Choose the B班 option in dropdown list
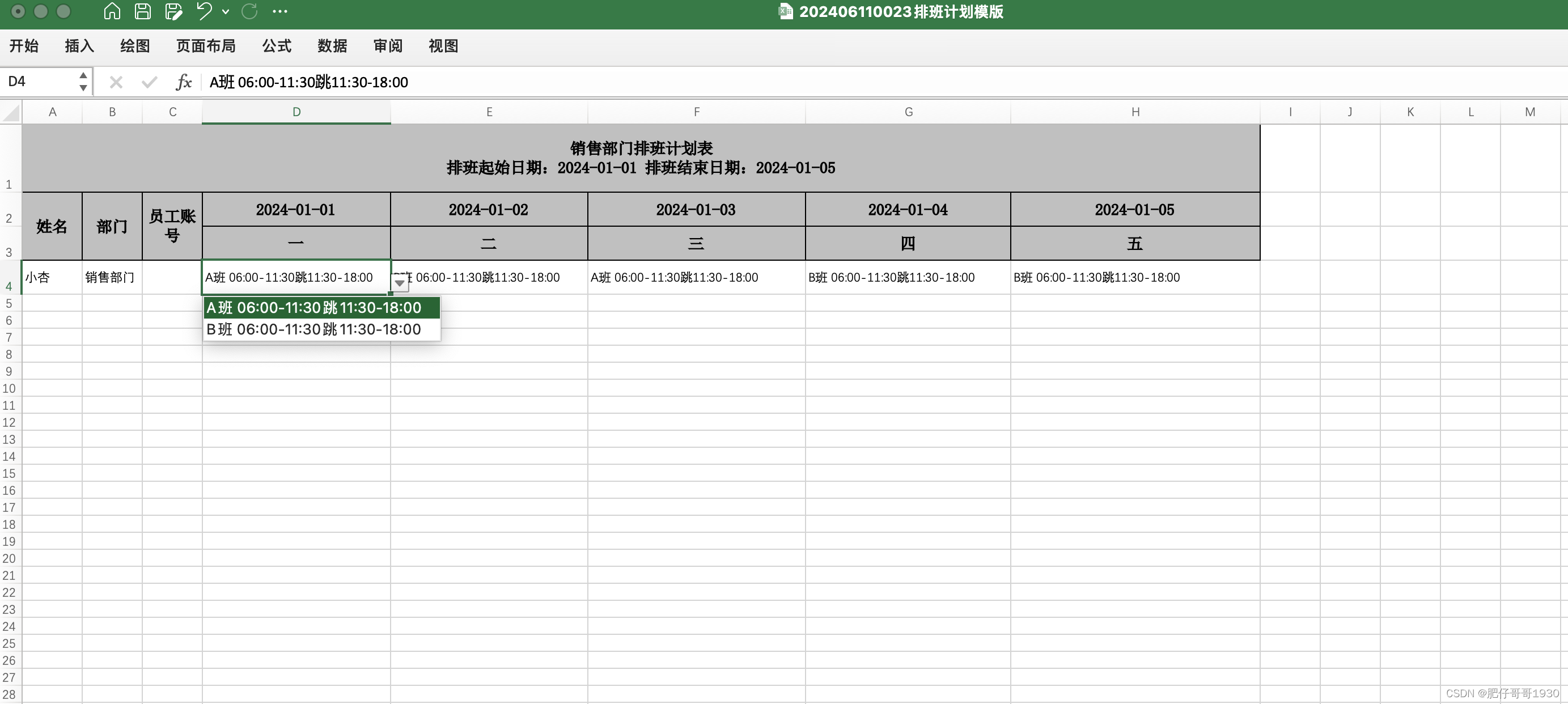The width and height of the screenshot is (1568, 704). pyautogui.click(x=321, y=329)
